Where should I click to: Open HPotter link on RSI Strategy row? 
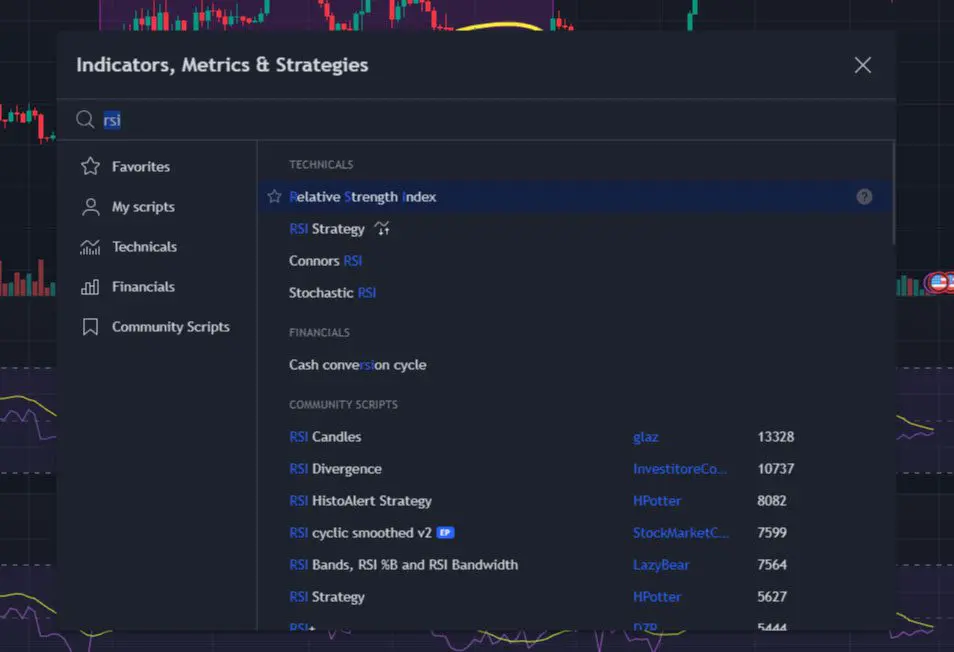[656, 597]
